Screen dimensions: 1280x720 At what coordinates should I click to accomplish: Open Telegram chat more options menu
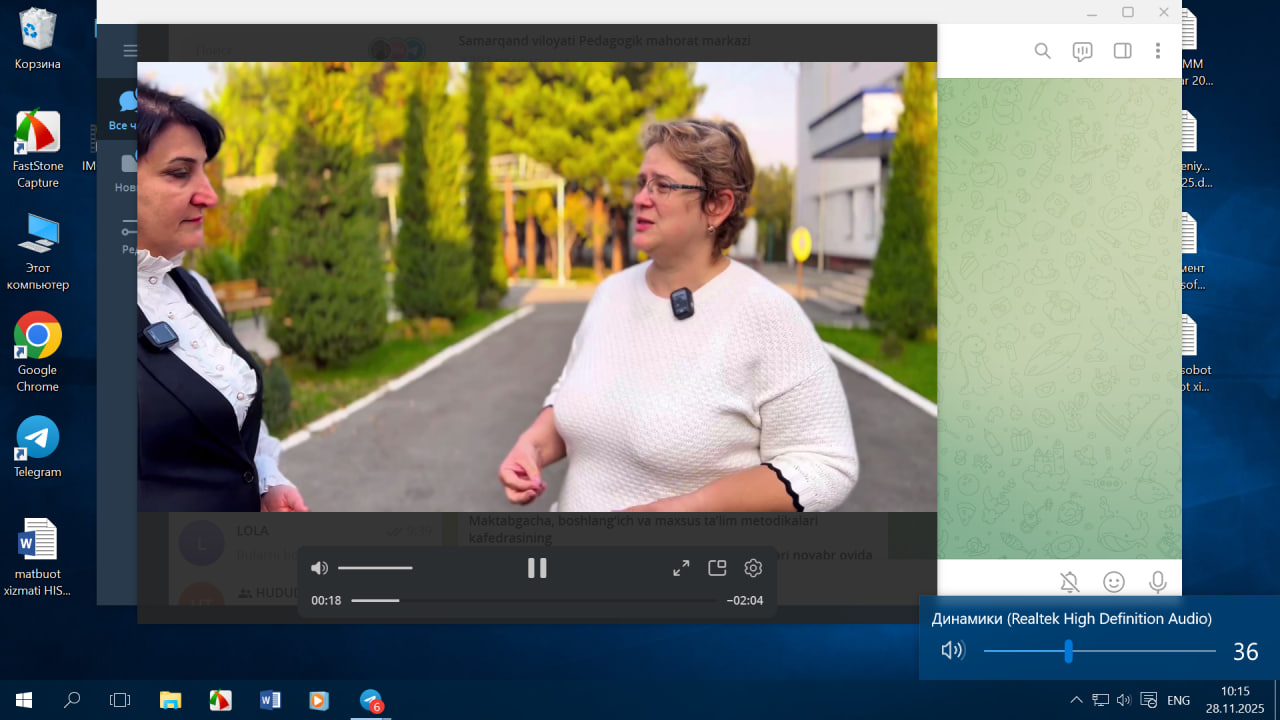point(1158,51)
